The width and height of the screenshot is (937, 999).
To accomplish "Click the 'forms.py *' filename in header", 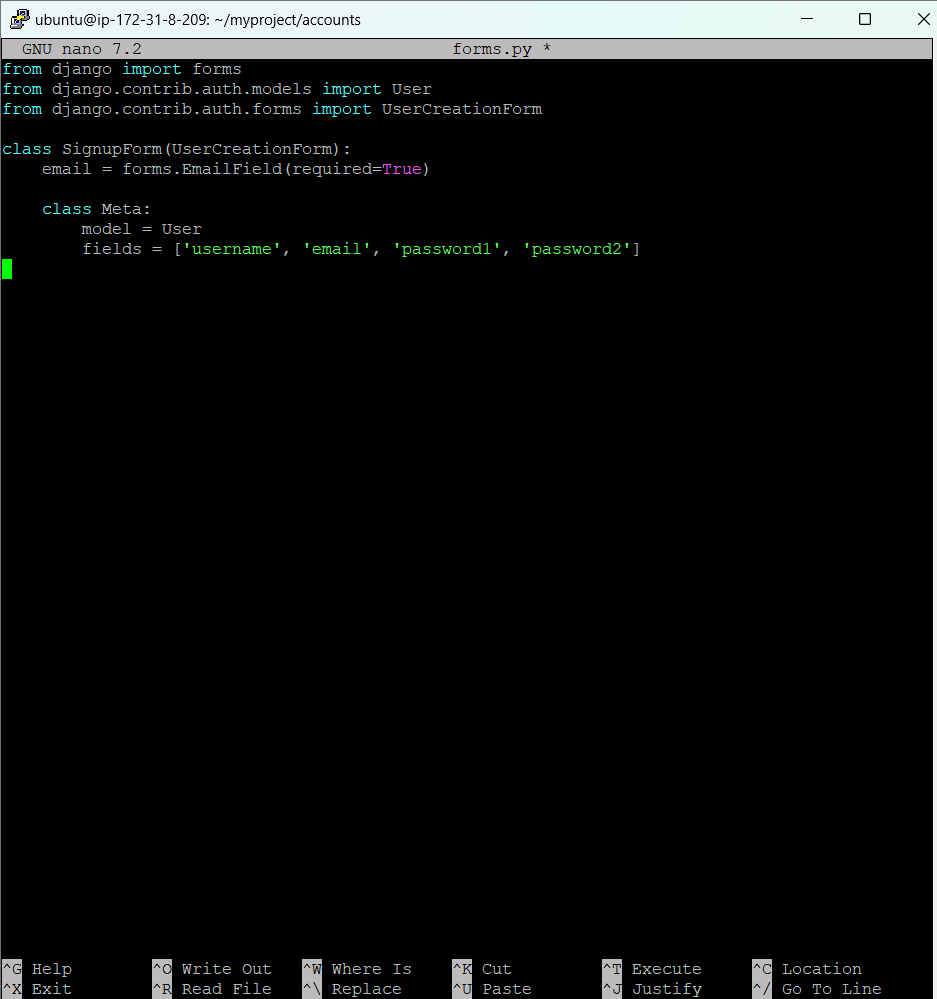I will tap(501, 49).
